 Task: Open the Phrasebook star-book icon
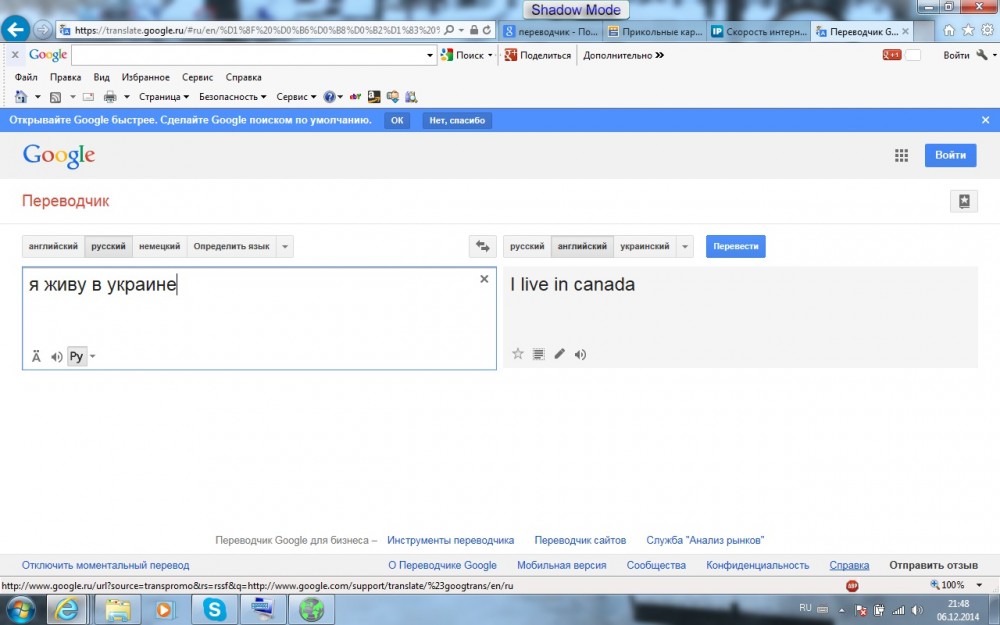(964, 202)
